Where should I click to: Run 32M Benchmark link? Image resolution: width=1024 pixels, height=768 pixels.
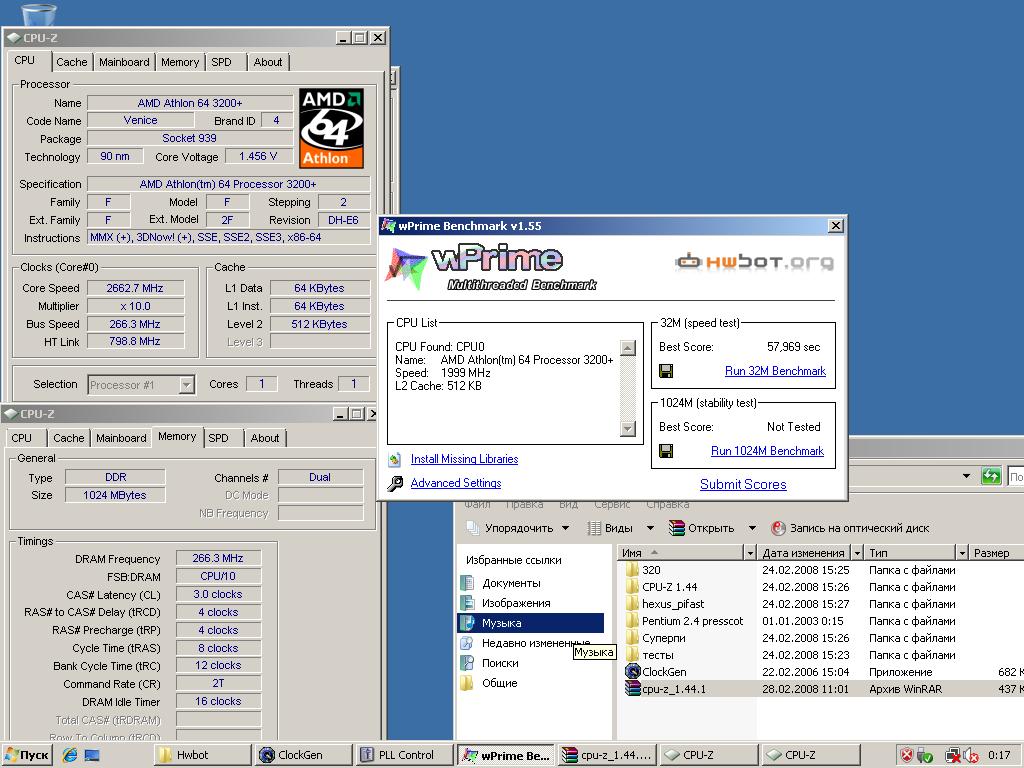775,371
